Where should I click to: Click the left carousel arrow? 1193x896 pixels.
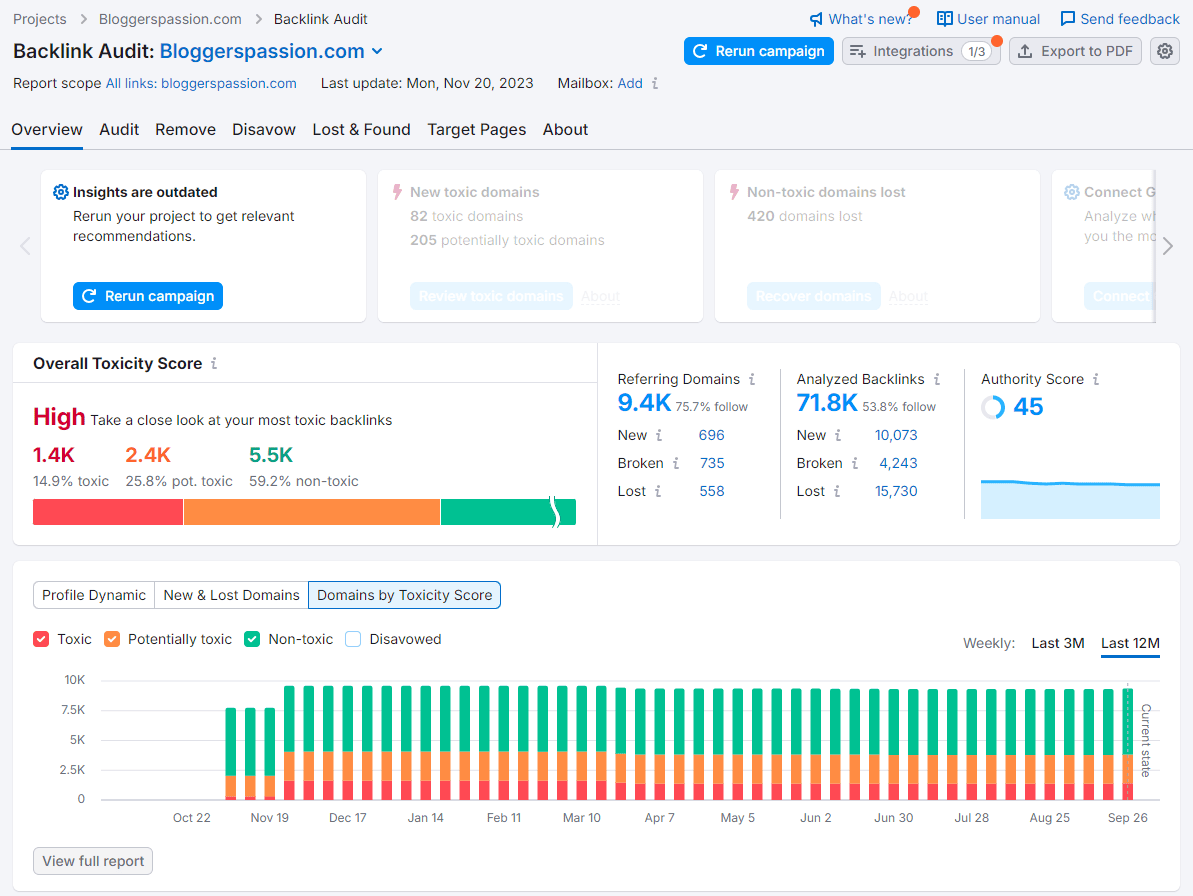point(25,245)
